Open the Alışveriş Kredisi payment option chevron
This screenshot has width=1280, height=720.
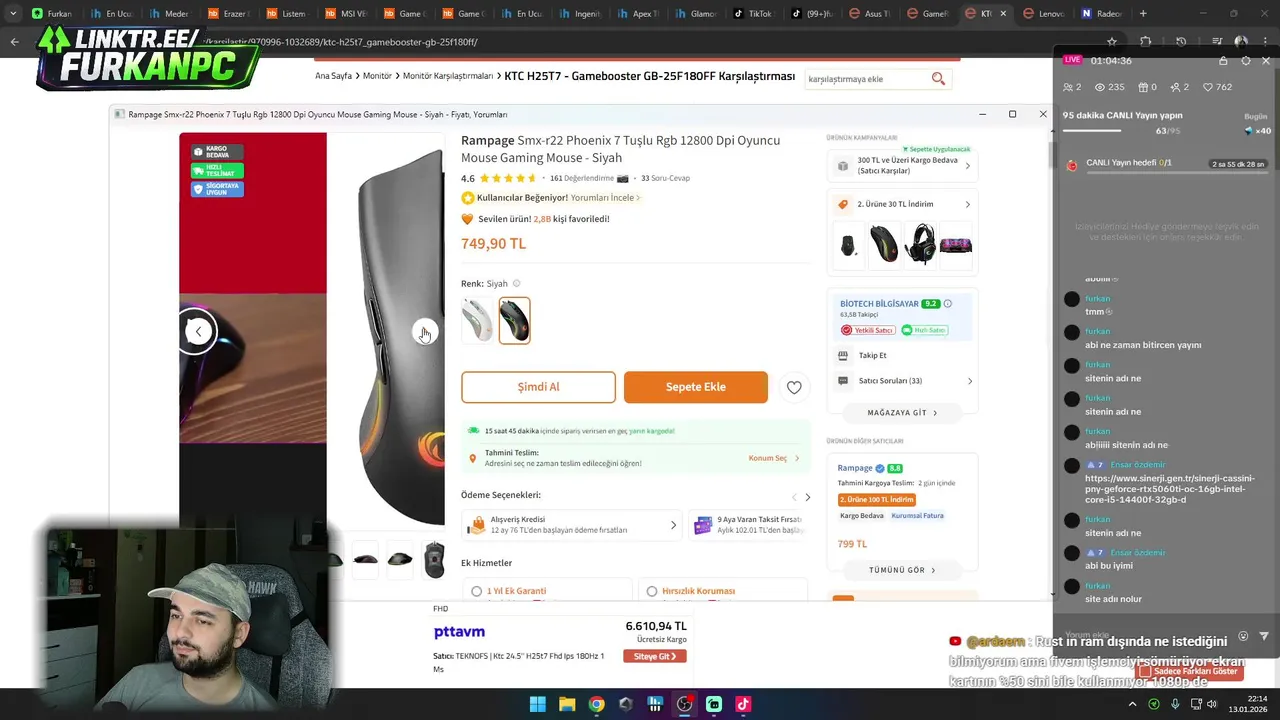click(673, 525)
